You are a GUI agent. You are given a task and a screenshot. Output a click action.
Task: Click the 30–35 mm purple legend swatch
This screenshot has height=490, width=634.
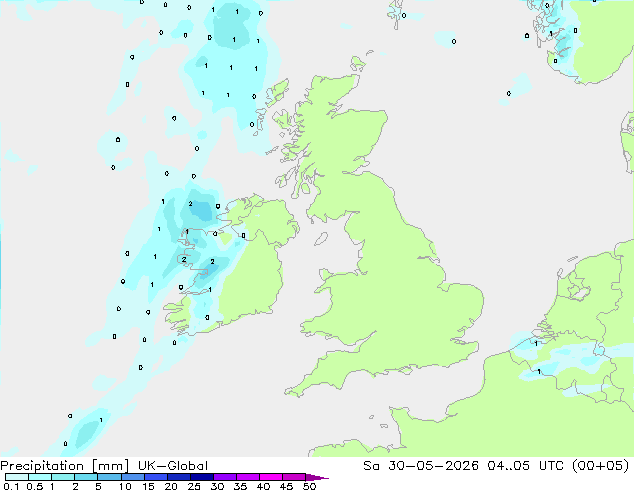point(224,477)
